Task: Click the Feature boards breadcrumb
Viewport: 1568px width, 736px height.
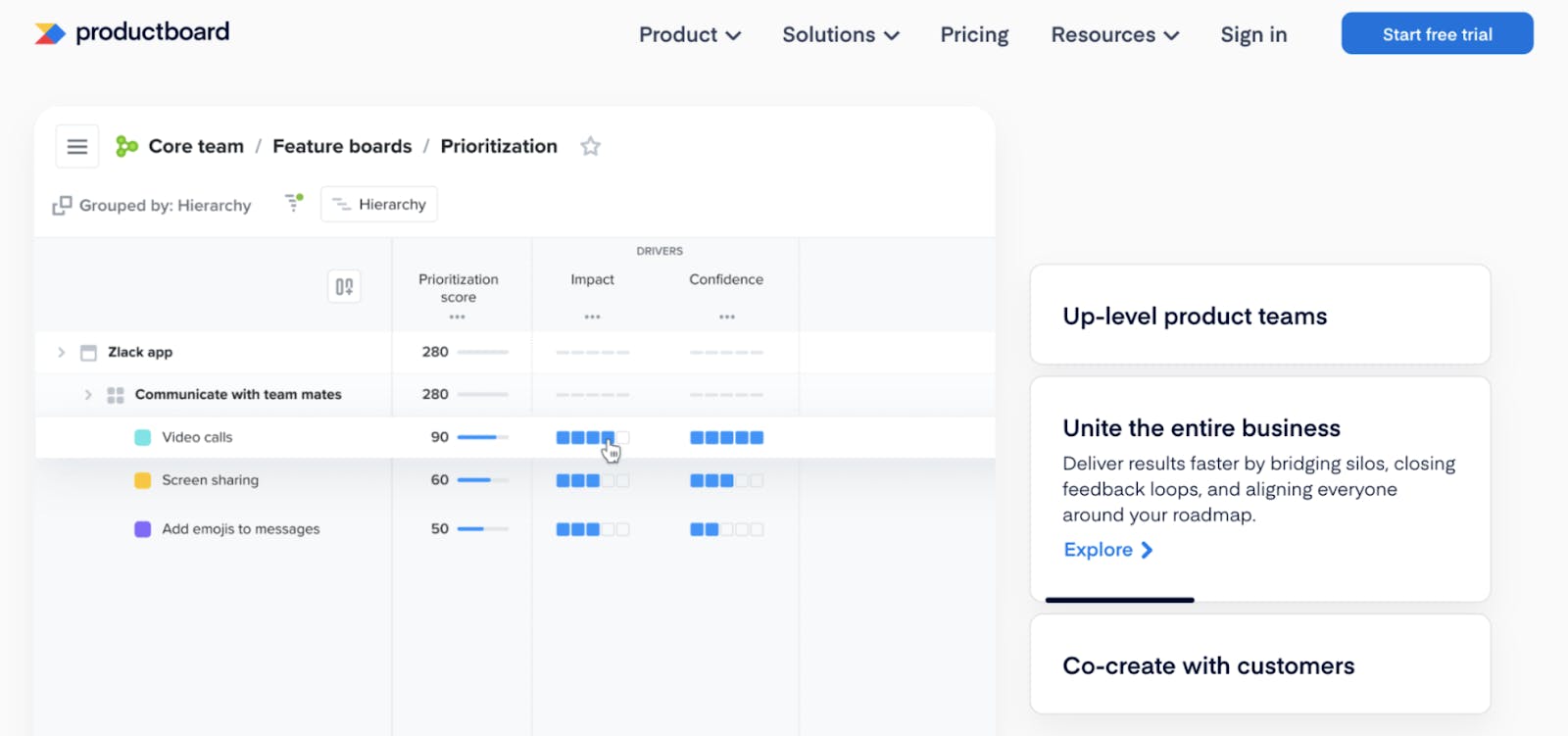Action: pos(342,147)
